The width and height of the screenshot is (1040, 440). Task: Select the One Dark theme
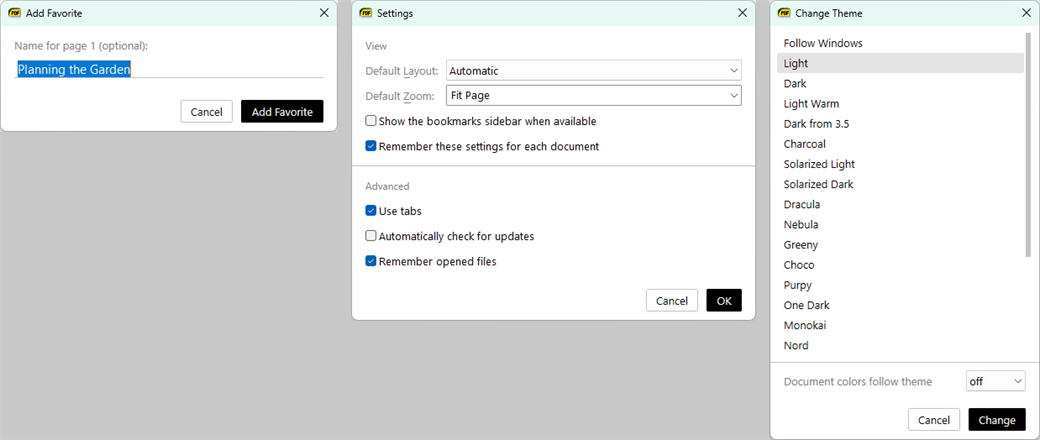[900, 305]
